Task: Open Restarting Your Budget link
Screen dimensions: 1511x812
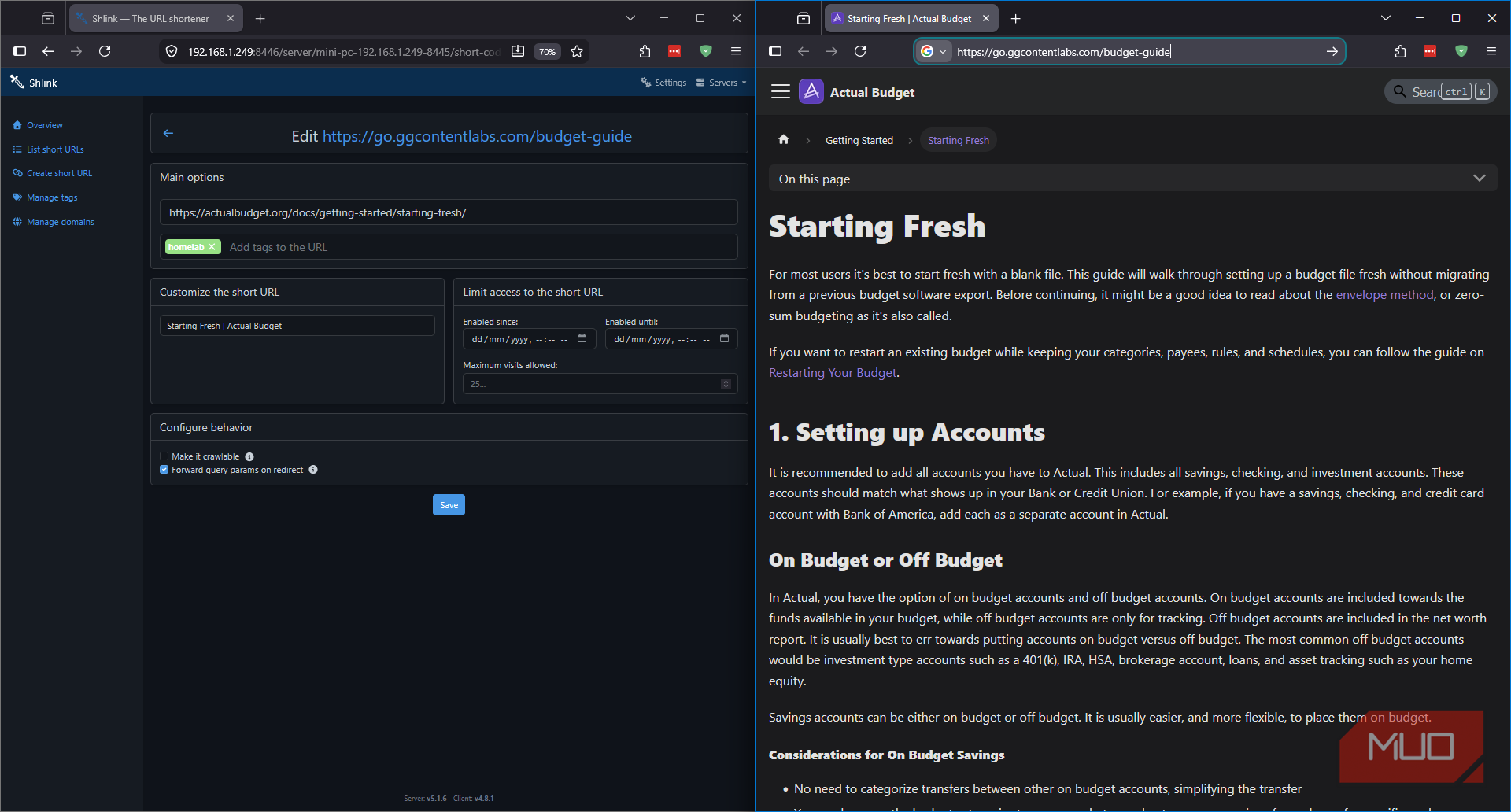Action: (833, 373)
